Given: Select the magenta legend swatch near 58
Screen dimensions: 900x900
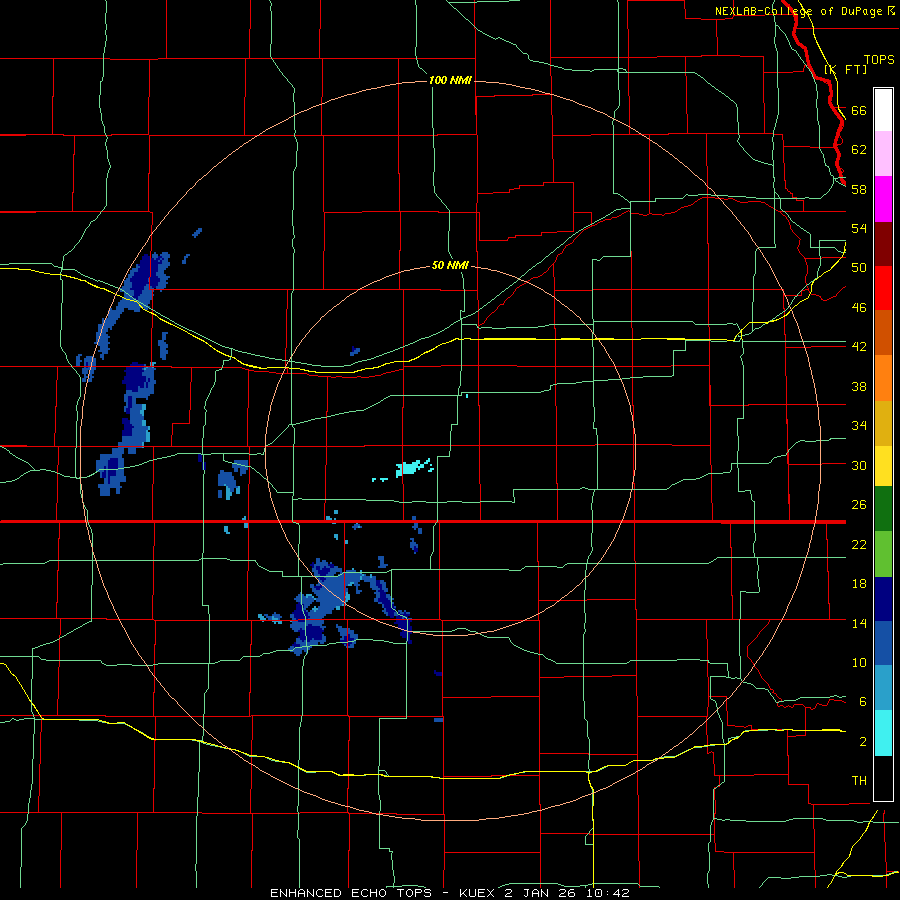Looking at the screenshot, I should pos(883,199).
